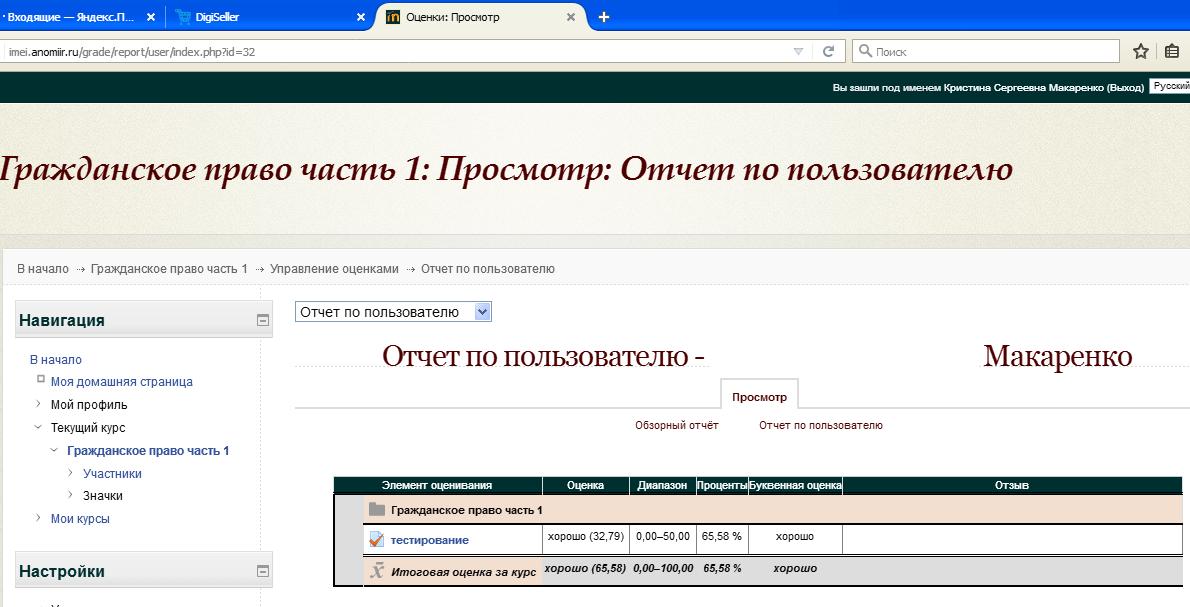
Task: Open the bookmarks list icon beside the star
Action: pos(1173,51)
